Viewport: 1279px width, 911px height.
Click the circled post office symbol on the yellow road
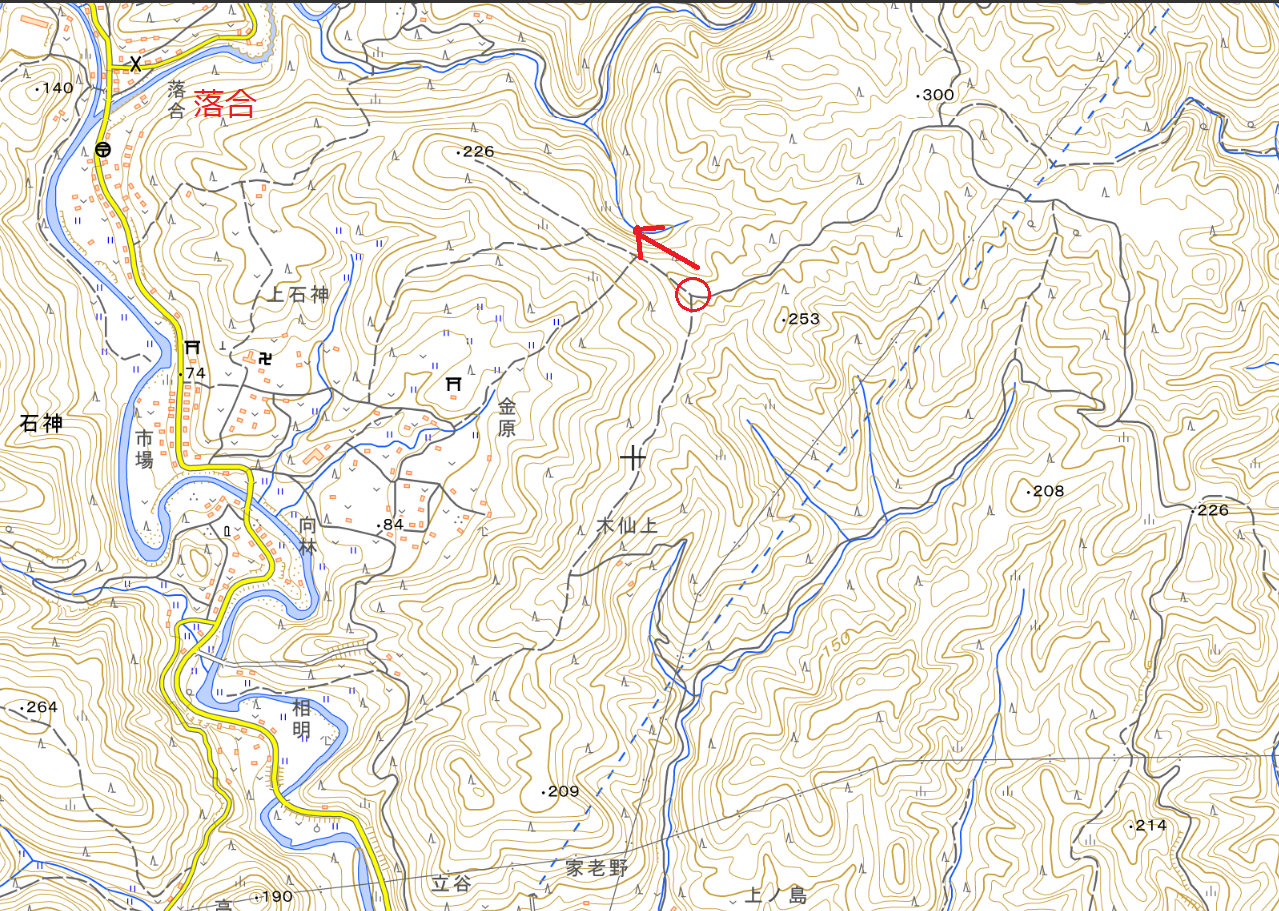click(103, 149)
